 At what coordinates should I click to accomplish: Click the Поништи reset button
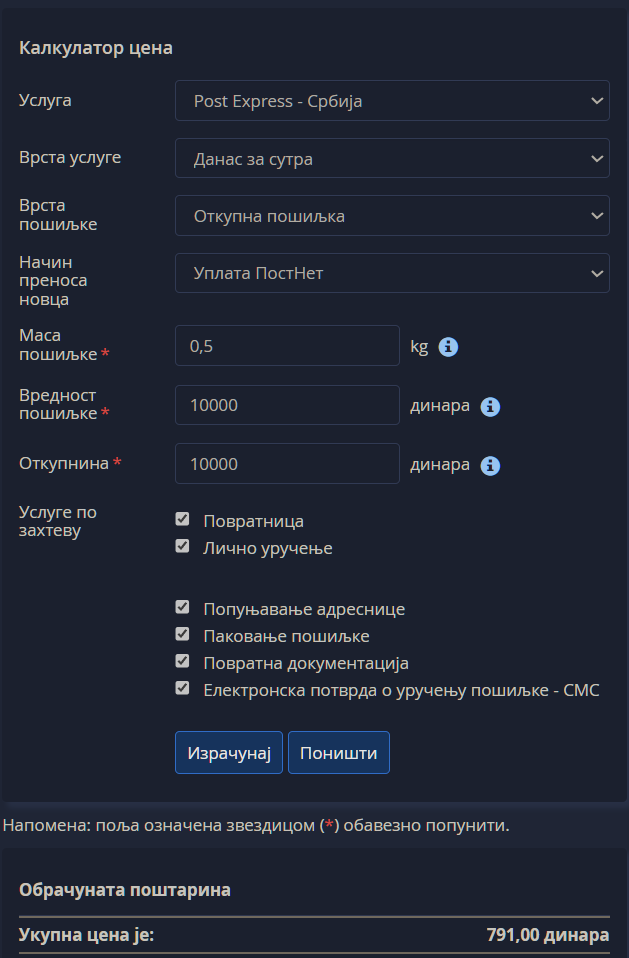338,753
